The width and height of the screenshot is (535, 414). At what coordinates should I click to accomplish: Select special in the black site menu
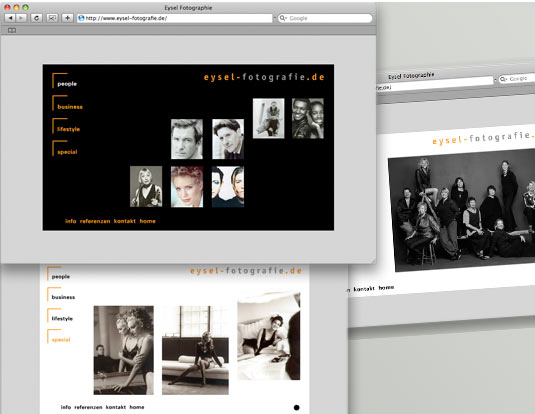click(x=67, y=152)
